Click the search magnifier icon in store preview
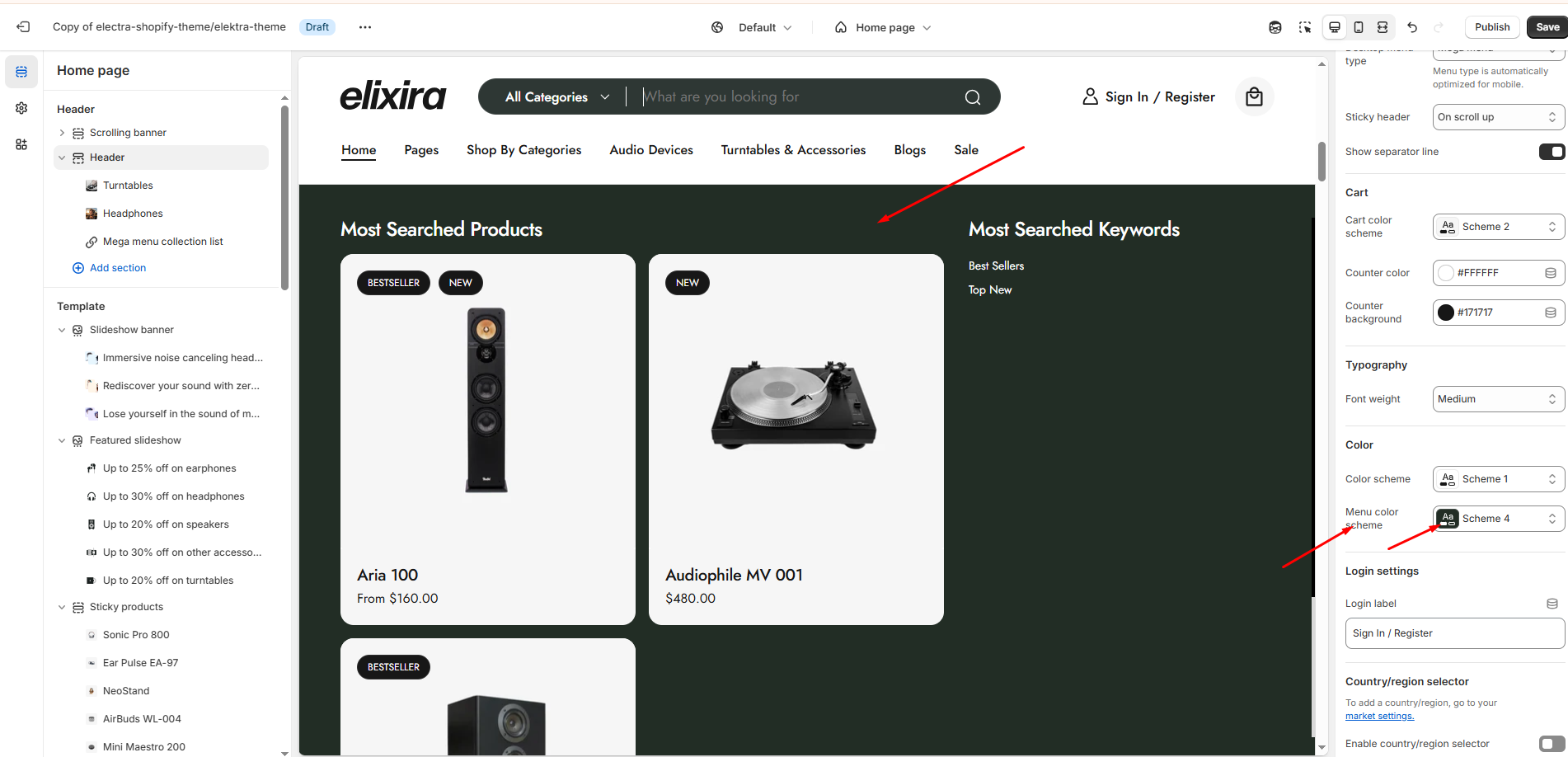Viewport: 1568px width, 757px height. (x=973, y=97)
